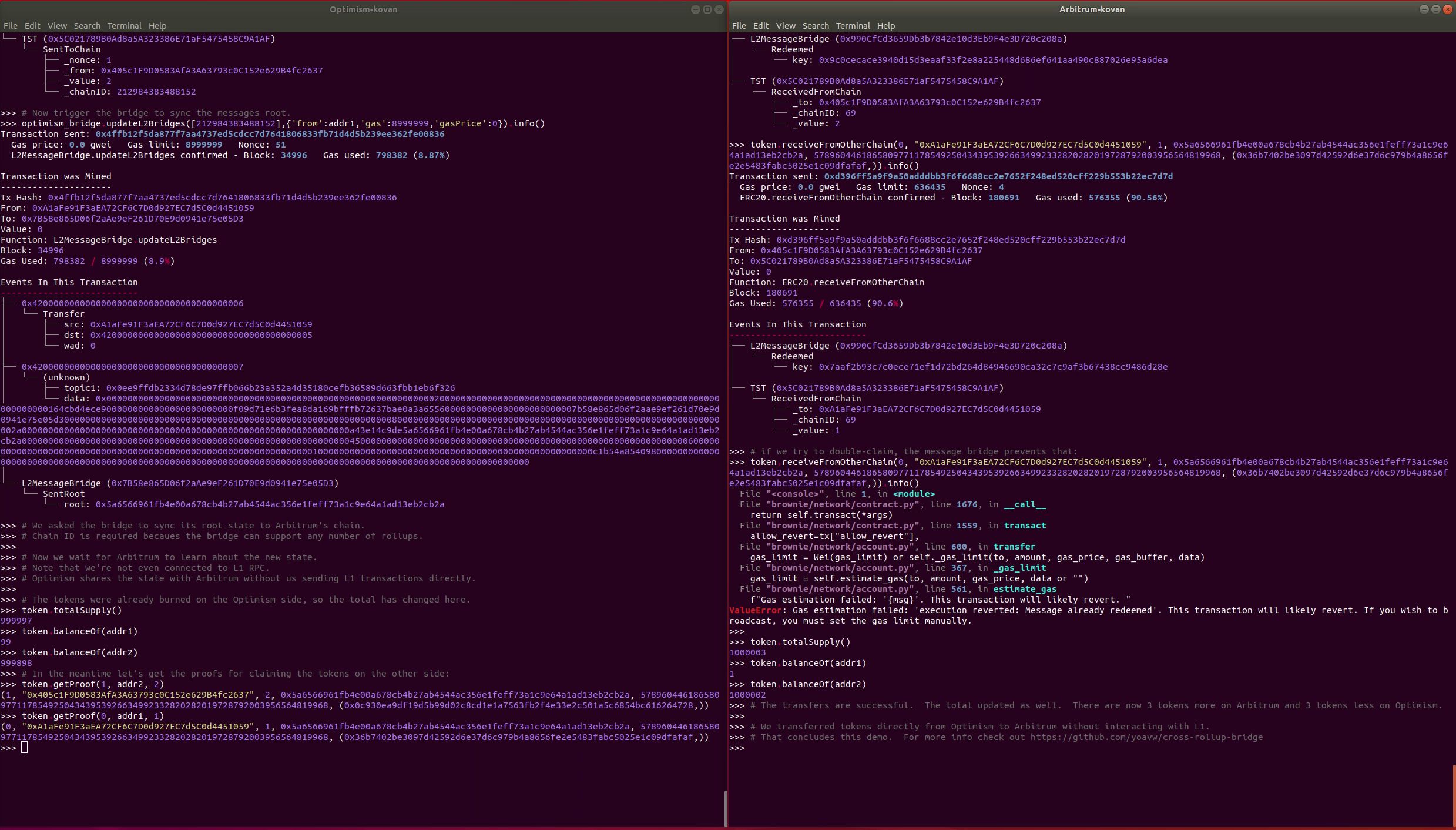Click Optimism 'Events In This Transaction' heading
This screenshot has height=830, width=1456.
tap(69, 282)
